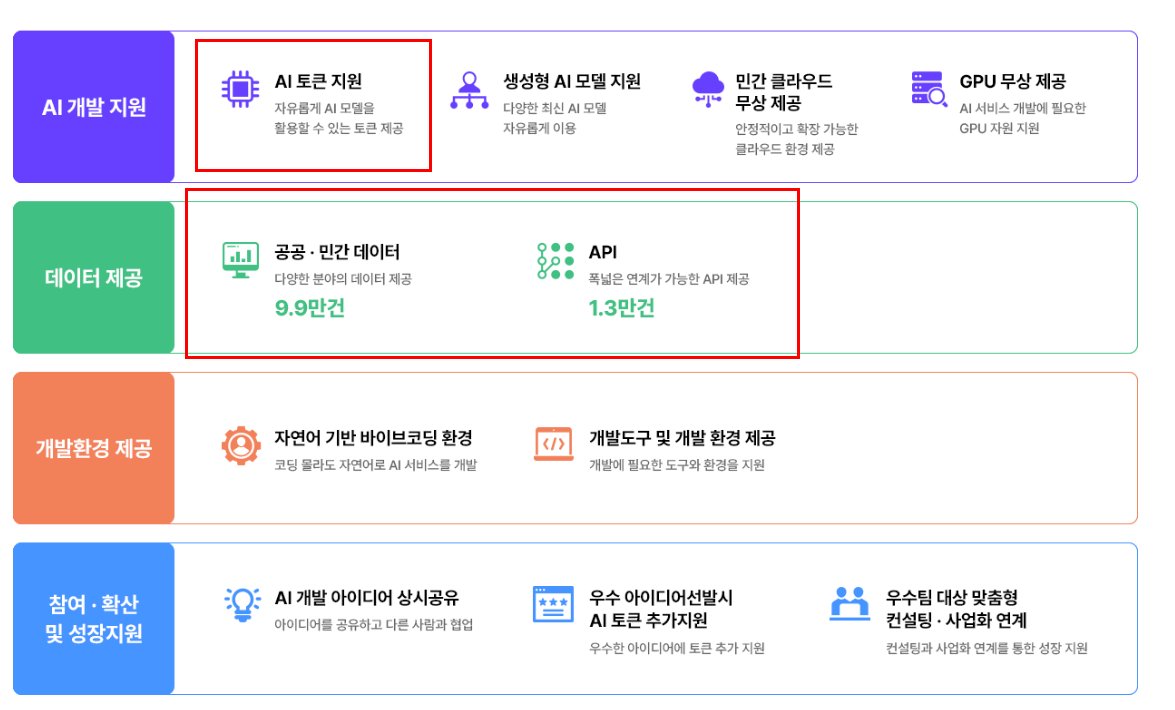The image size is (1175, 710).
Task: Open the API heading
Action: point(603,252)
